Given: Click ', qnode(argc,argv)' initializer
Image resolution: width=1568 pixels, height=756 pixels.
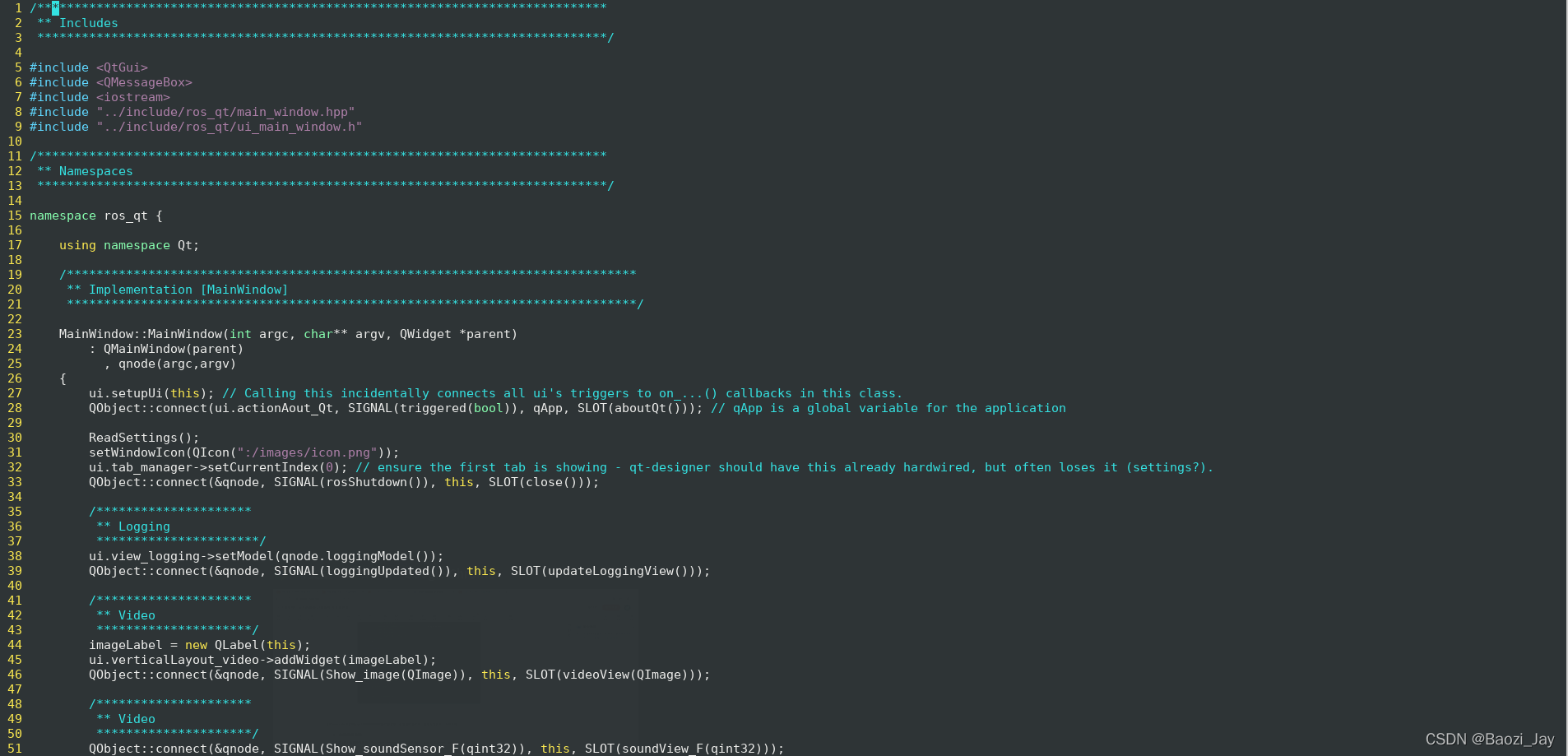Looking at the screenshot, I should pyautogui.click(x=170, y=364).
